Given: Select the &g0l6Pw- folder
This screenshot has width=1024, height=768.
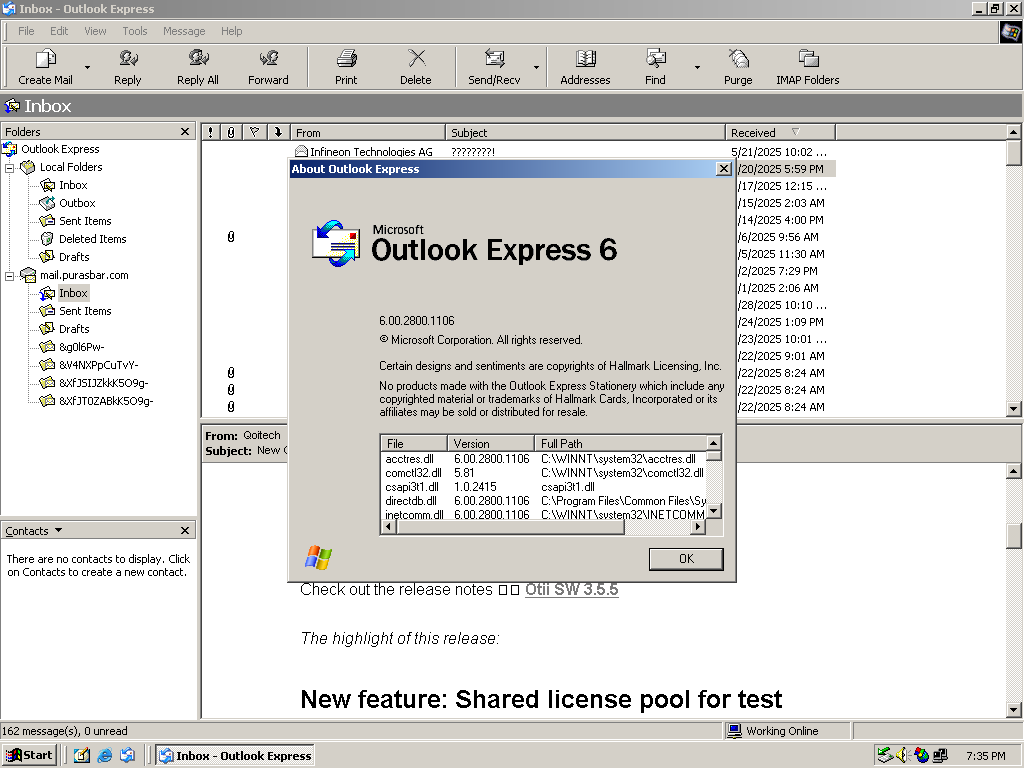Looking at the screenshot, I should click(x=82, y=347).
